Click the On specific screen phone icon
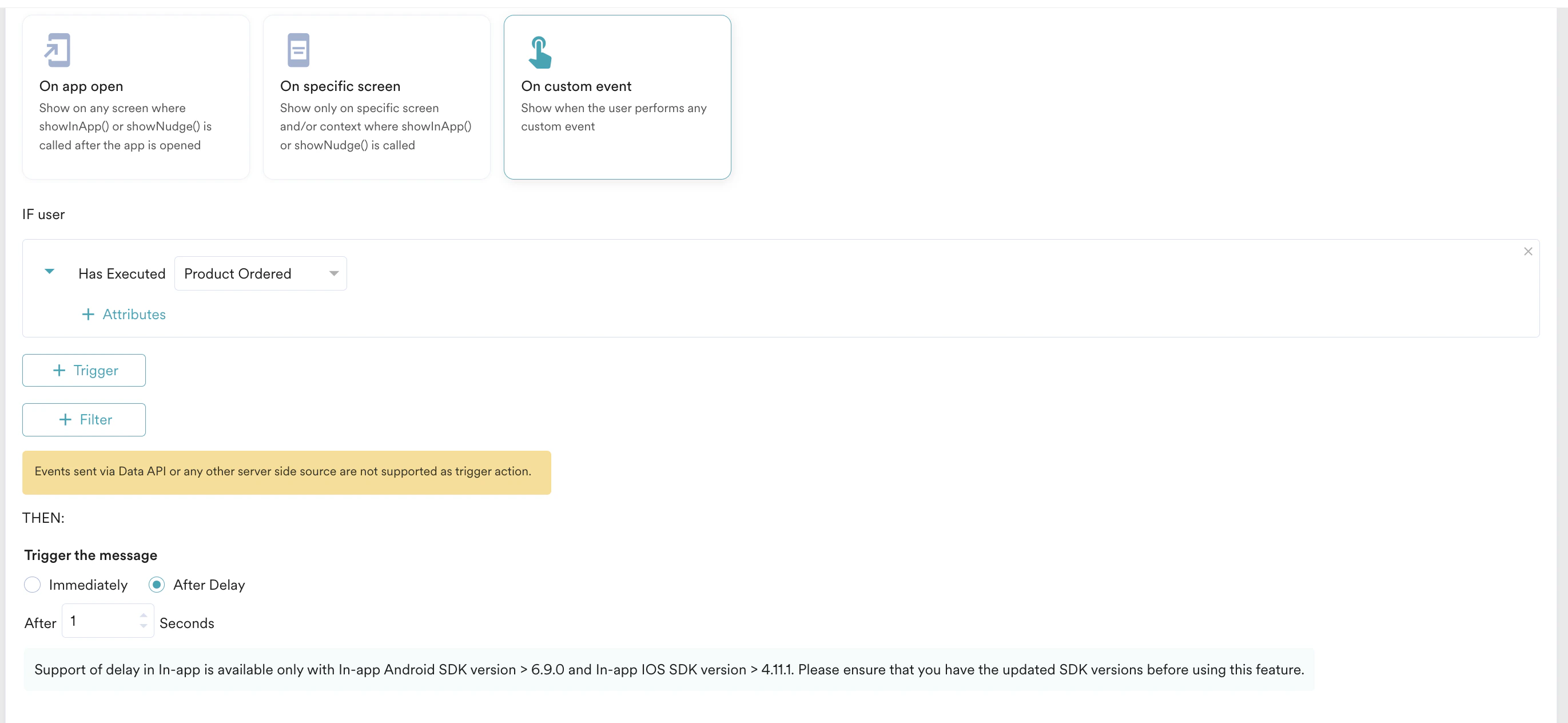This screenshot has height=723, width=1568. coord(298,50)
